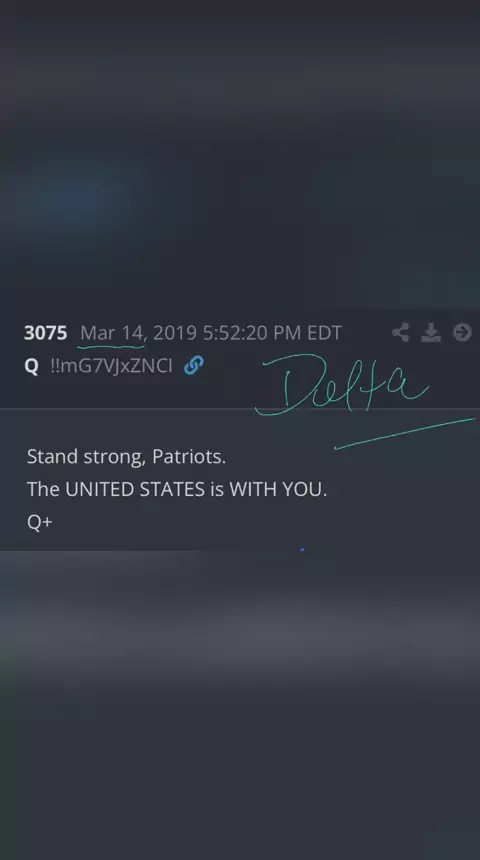Click the blue chain link icon
The width and height of the screenshot is (480, 860).
(x=194, y=365)
